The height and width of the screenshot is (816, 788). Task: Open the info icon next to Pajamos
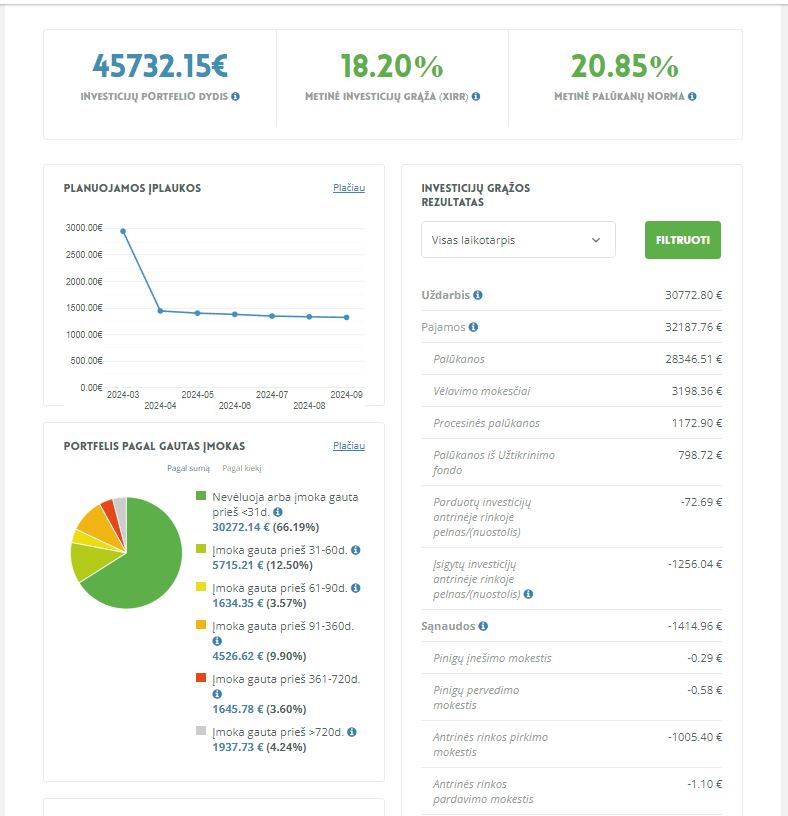pos(473,327)
